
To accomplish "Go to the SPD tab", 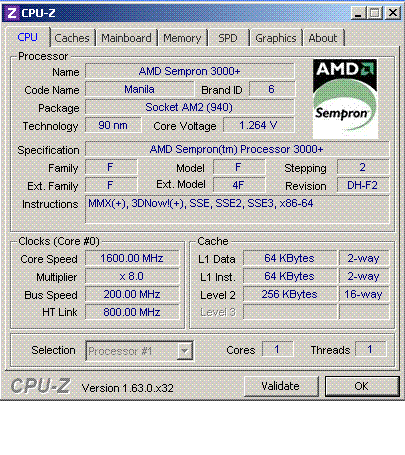I will pyautogui.click(x=228, y=38).
